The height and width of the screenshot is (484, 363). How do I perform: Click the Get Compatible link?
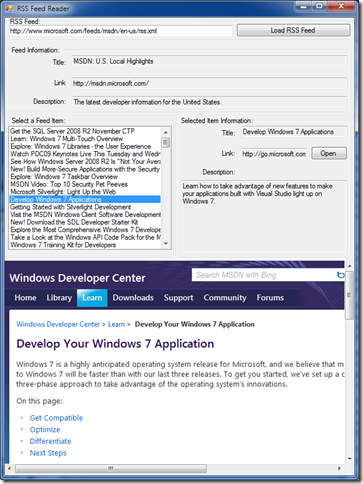[56, 418]
